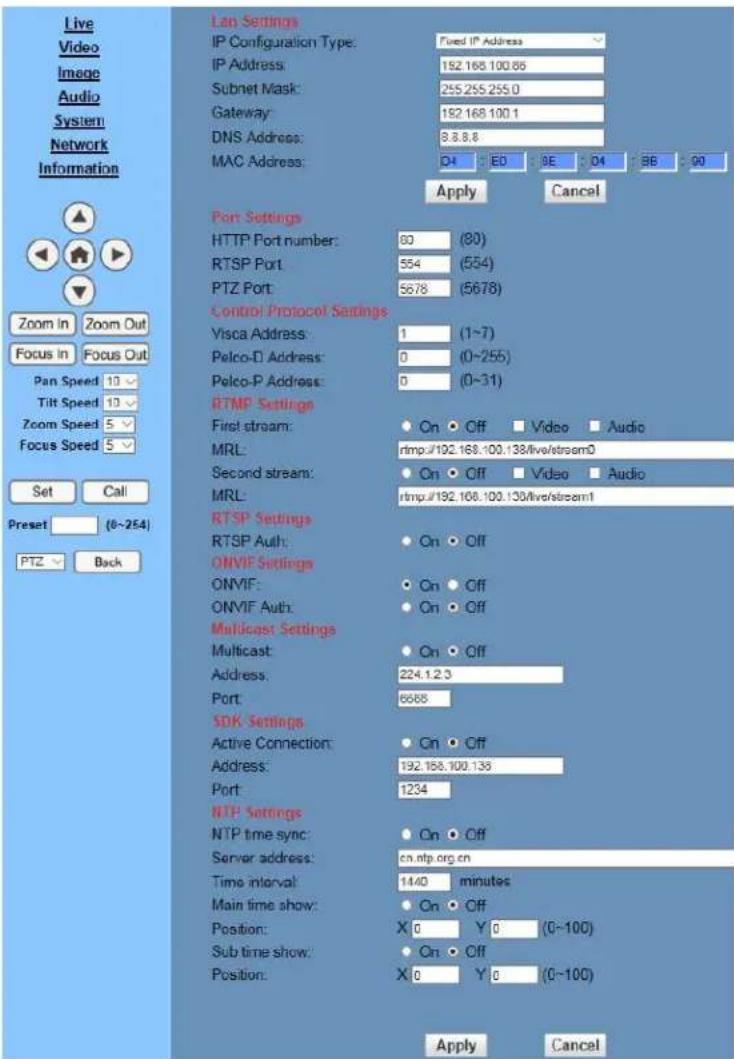Turn First stream On

407,426
